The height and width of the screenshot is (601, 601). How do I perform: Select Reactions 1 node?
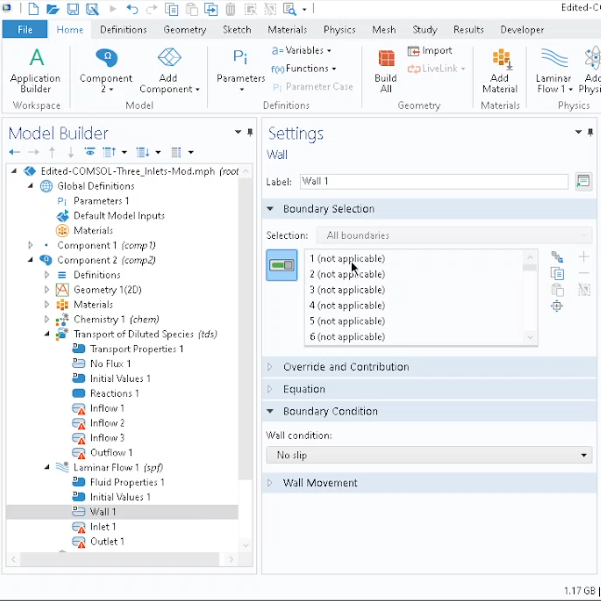(114, 393)
